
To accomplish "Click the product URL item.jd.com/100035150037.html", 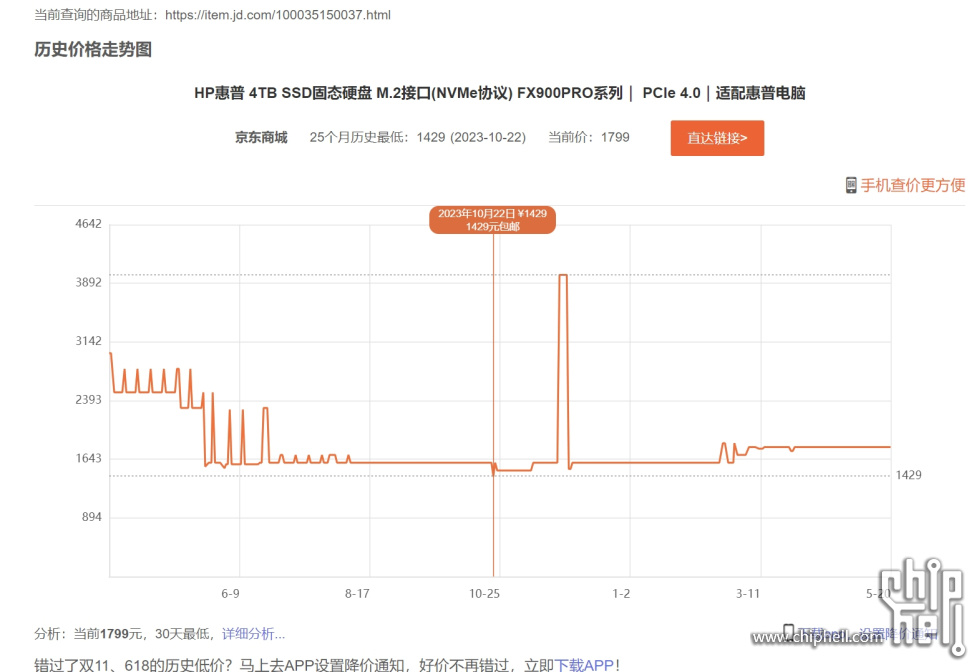I will (x=278, y=15).
